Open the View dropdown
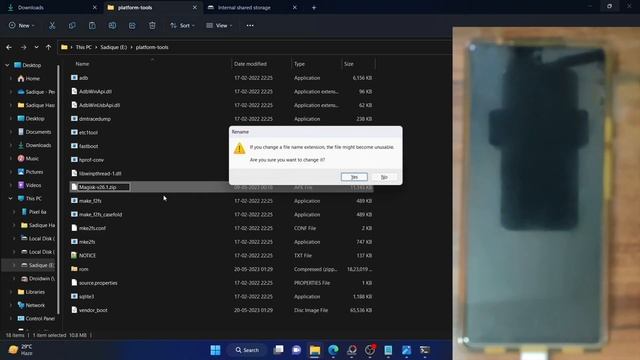Viewport: 640px width, 360px height. pyautogui.click(x=219, y=25)
